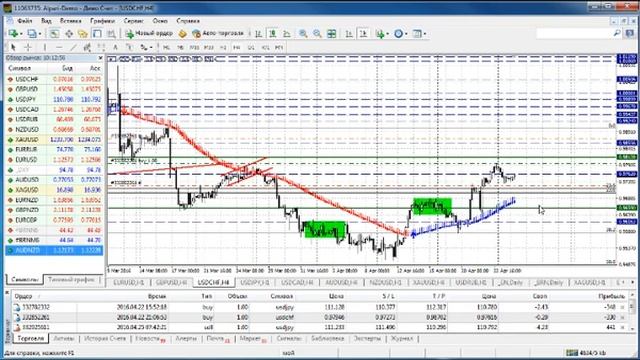This screenshot has width=640, height=360.
Task: Toggle the auto scroll chart icon
Action: (349, 34)
